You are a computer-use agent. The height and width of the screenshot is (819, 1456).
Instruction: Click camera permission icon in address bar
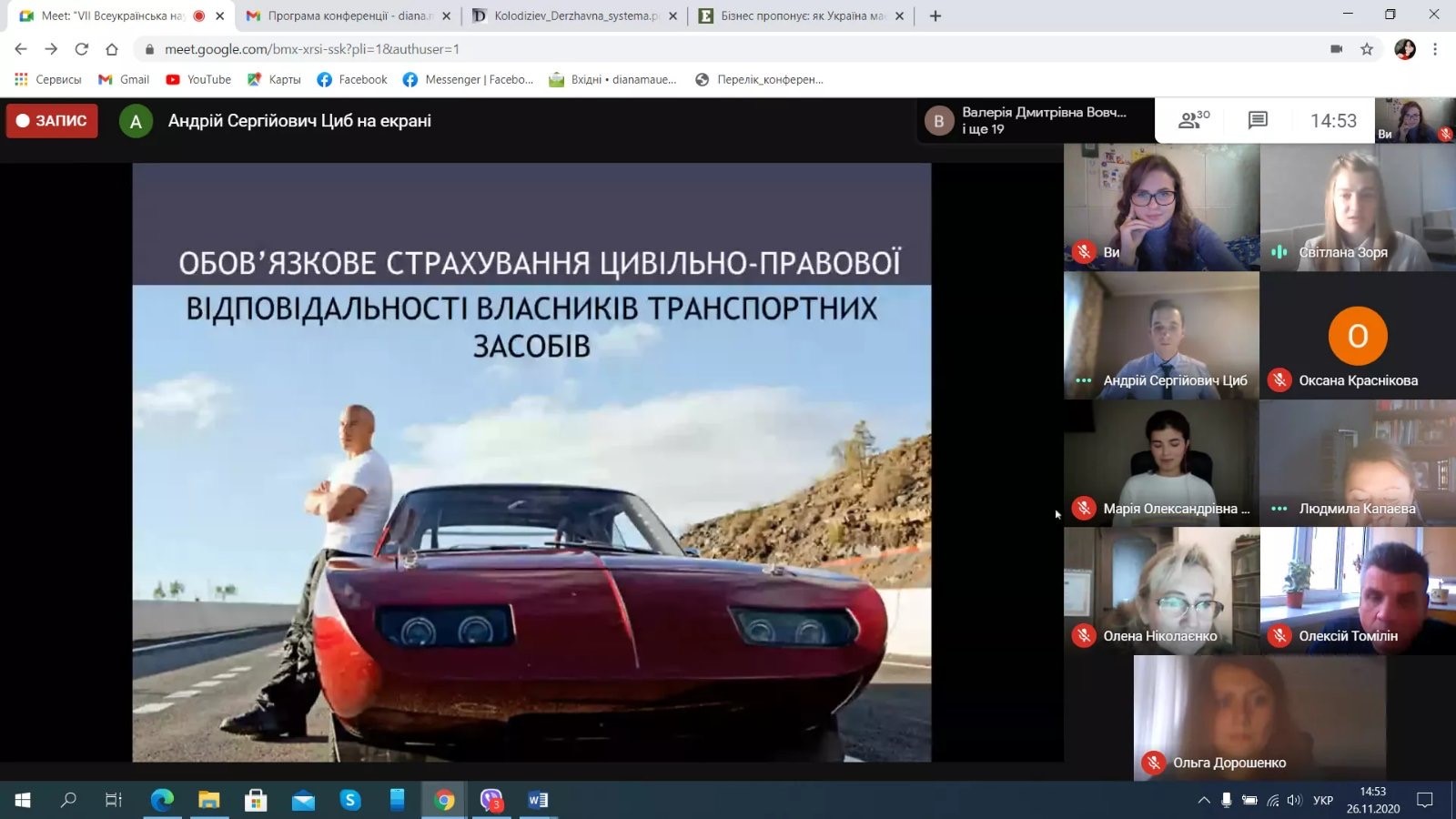coord(1336,49)
